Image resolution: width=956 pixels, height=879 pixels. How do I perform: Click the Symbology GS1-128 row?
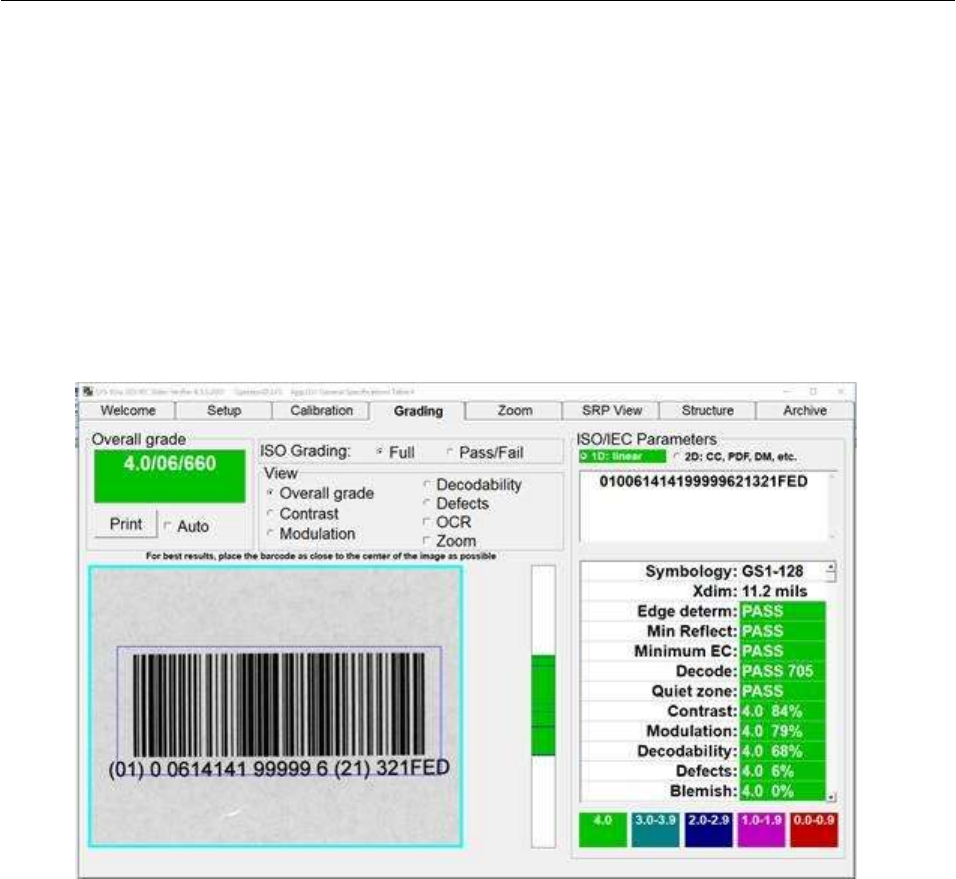pyautogui.click(x=704, y=572)
